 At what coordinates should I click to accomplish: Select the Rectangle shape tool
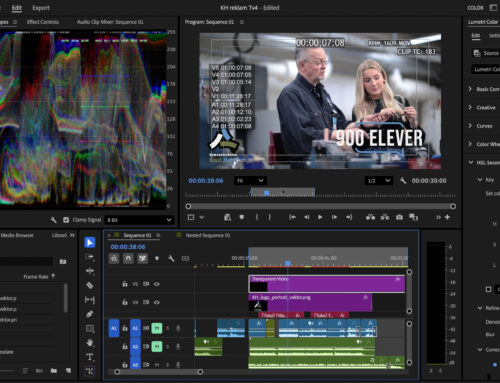tap(90, 329)
